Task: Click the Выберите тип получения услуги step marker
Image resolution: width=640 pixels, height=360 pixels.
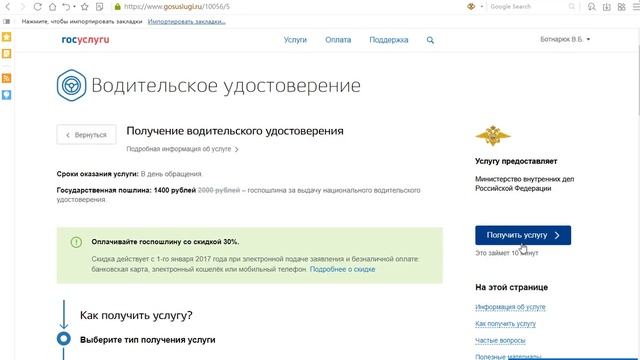Action: (64, 339)
